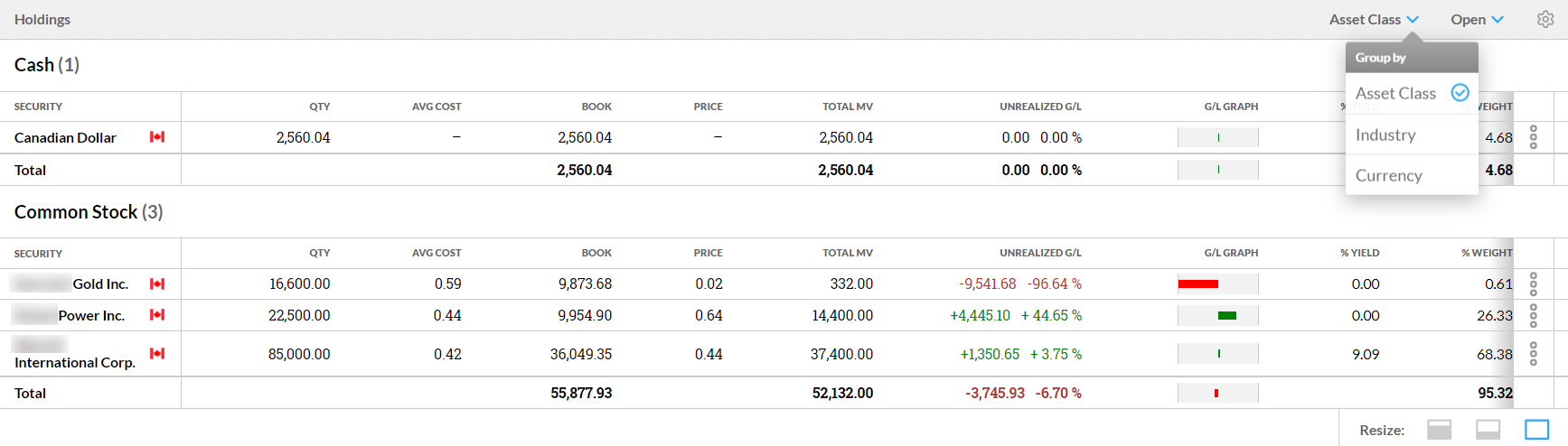Select the top-half resize layout icon
The width and height of the screenshot is (1568, 446).
coord(1440,430)
